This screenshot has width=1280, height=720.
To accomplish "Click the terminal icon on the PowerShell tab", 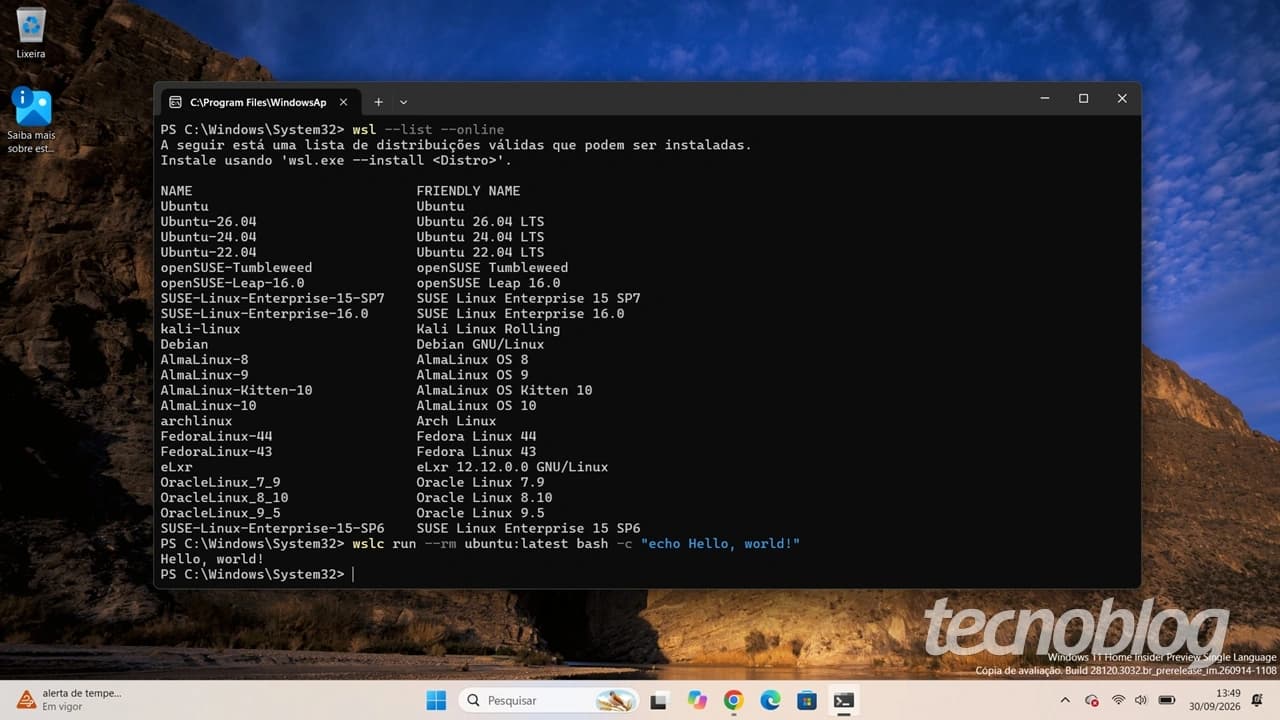I will [176, 102].
